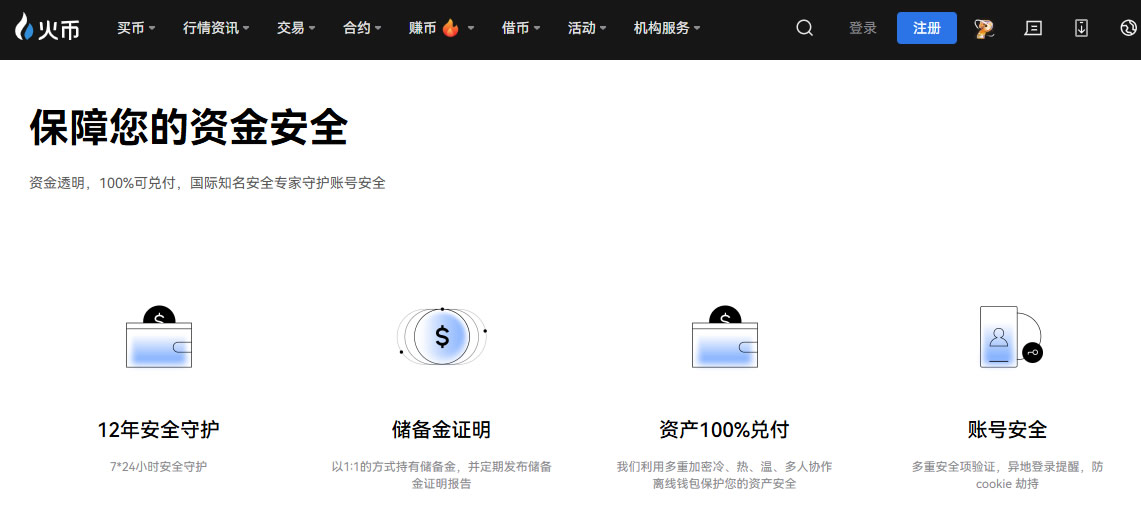The height and width of the screenshot is (522, 1141).
Task: Click the dollar coin reserve proof icon
Action: [x=442, y=336]
